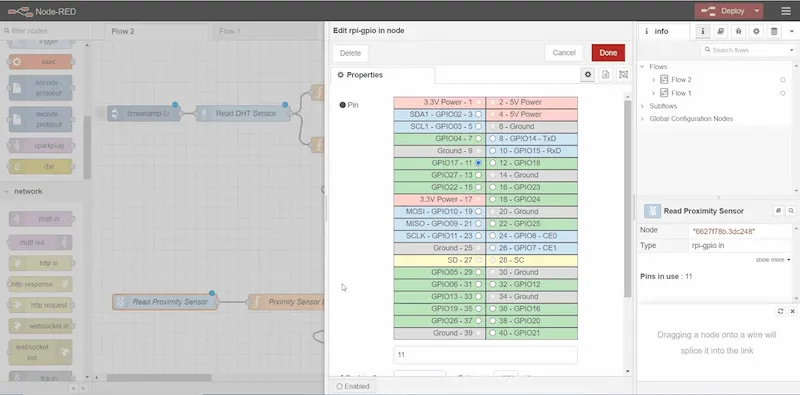800x395 pixels.
Task: Cancel the rpi-gpio node edit
Action: [564, 53]
